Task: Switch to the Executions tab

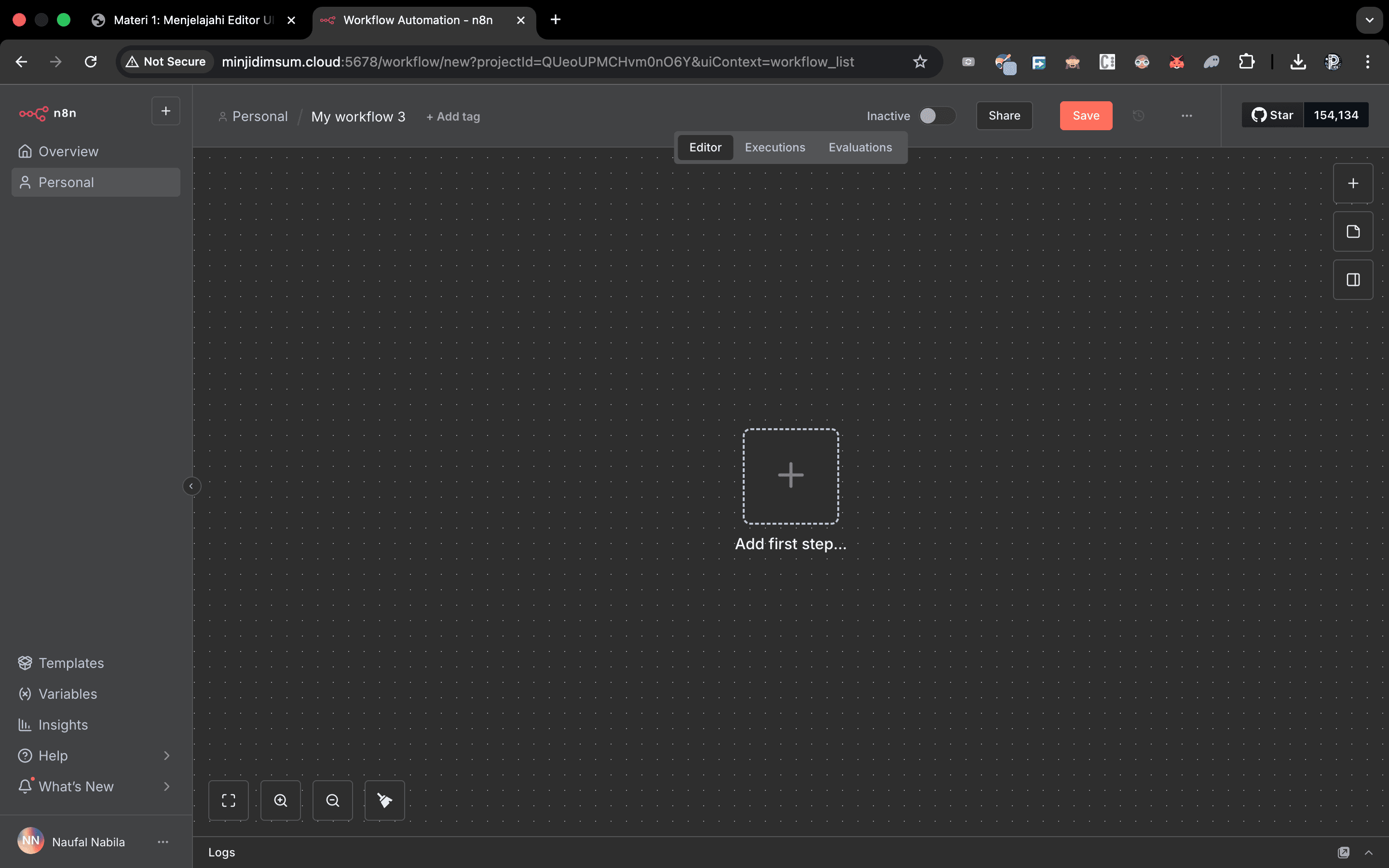Action: (x=775, y=148)
